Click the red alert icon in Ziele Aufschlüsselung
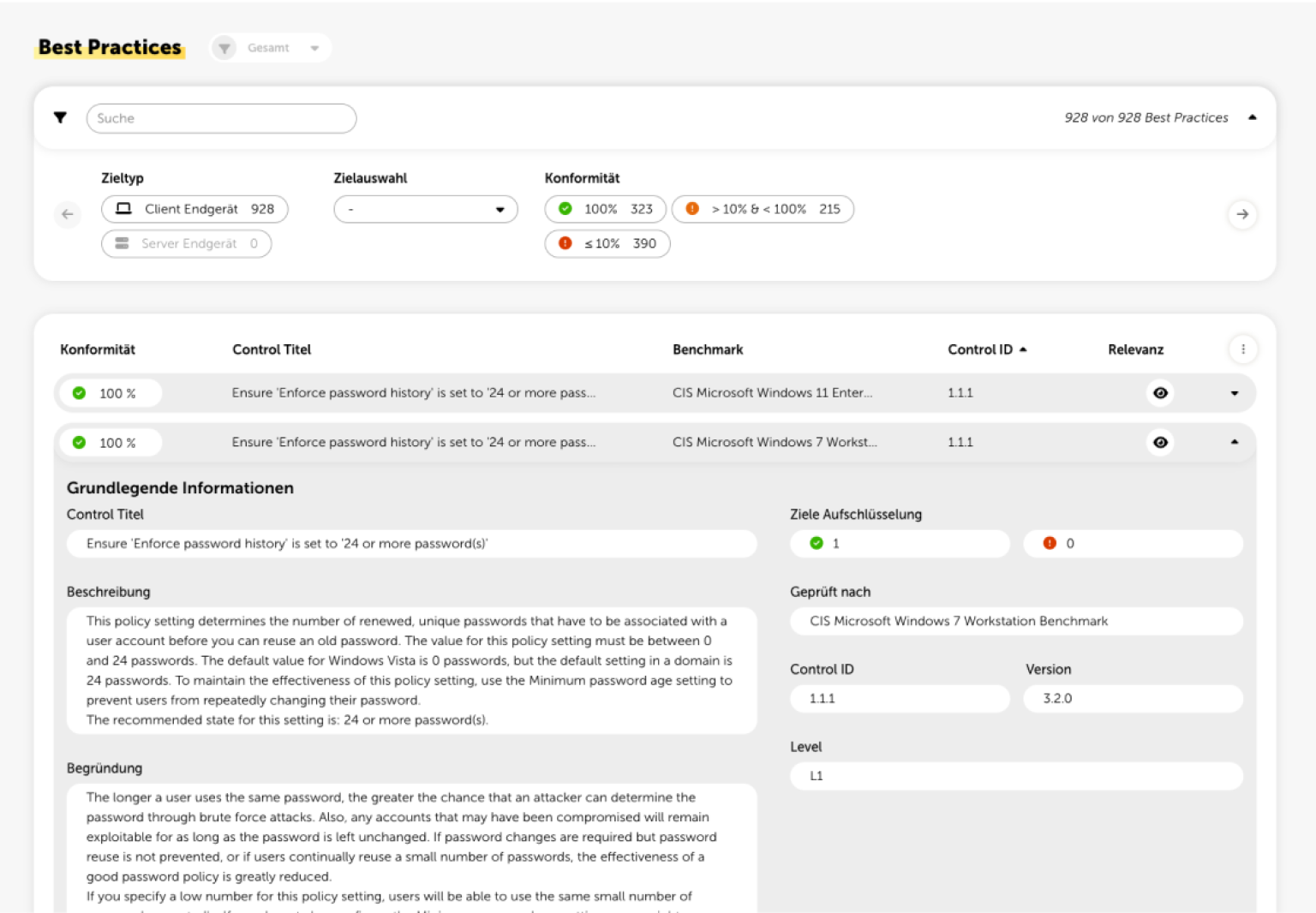1316x913 pixels. 1050,543
